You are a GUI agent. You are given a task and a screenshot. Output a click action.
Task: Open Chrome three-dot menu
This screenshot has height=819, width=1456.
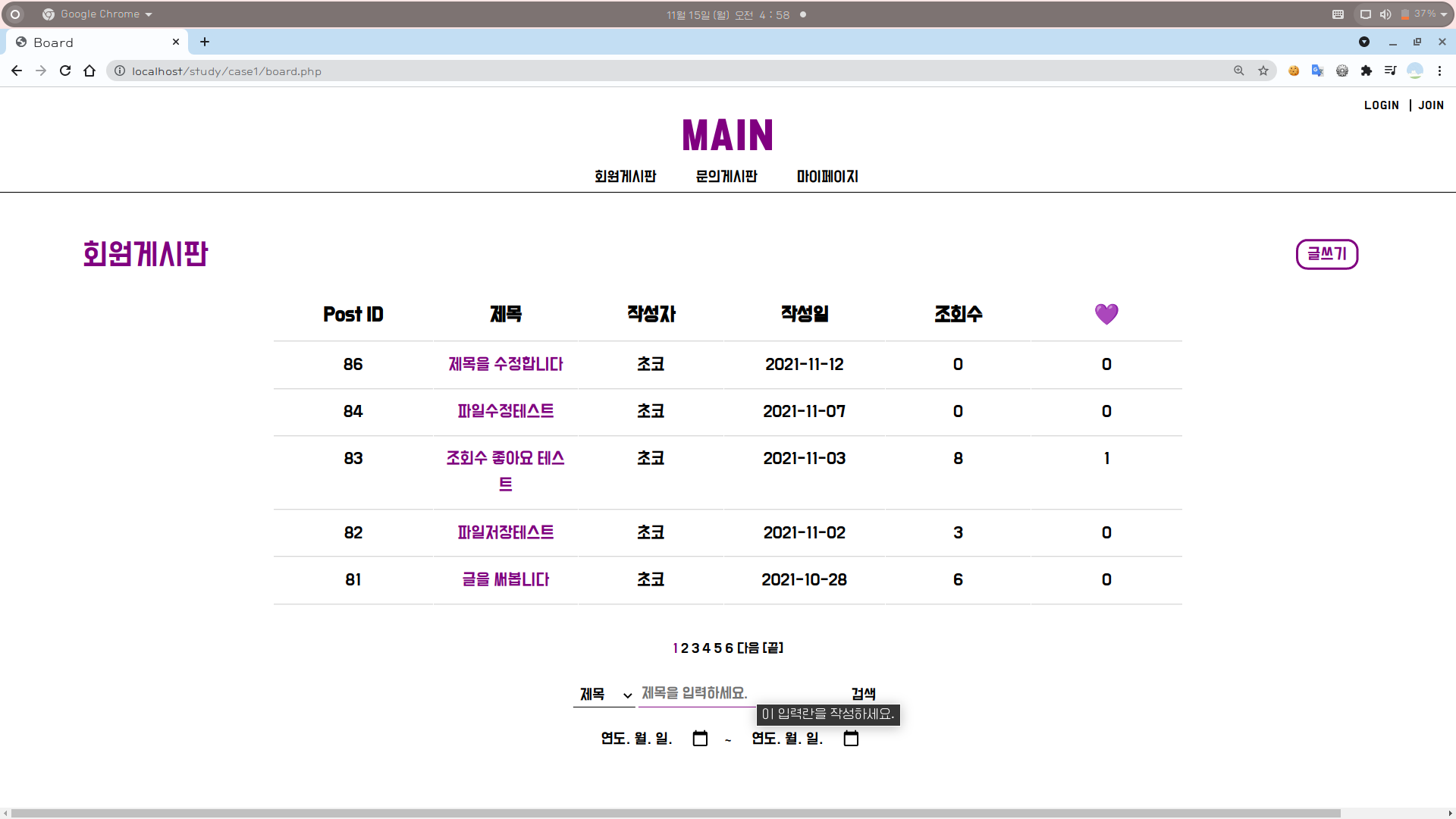click(x=1439, y=71)
